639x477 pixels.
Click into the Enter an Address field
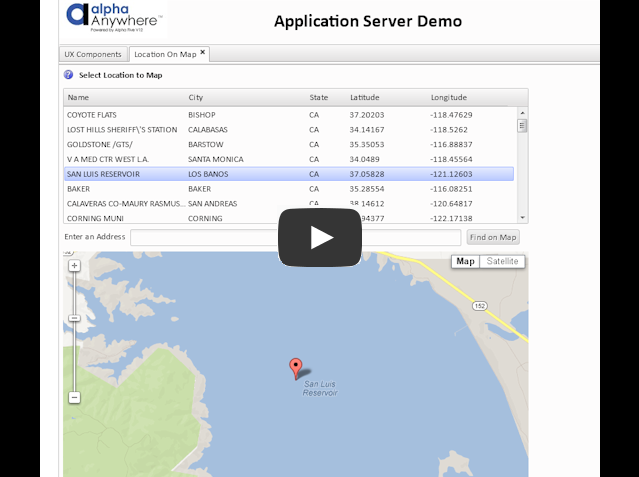(x=295, y=237)
